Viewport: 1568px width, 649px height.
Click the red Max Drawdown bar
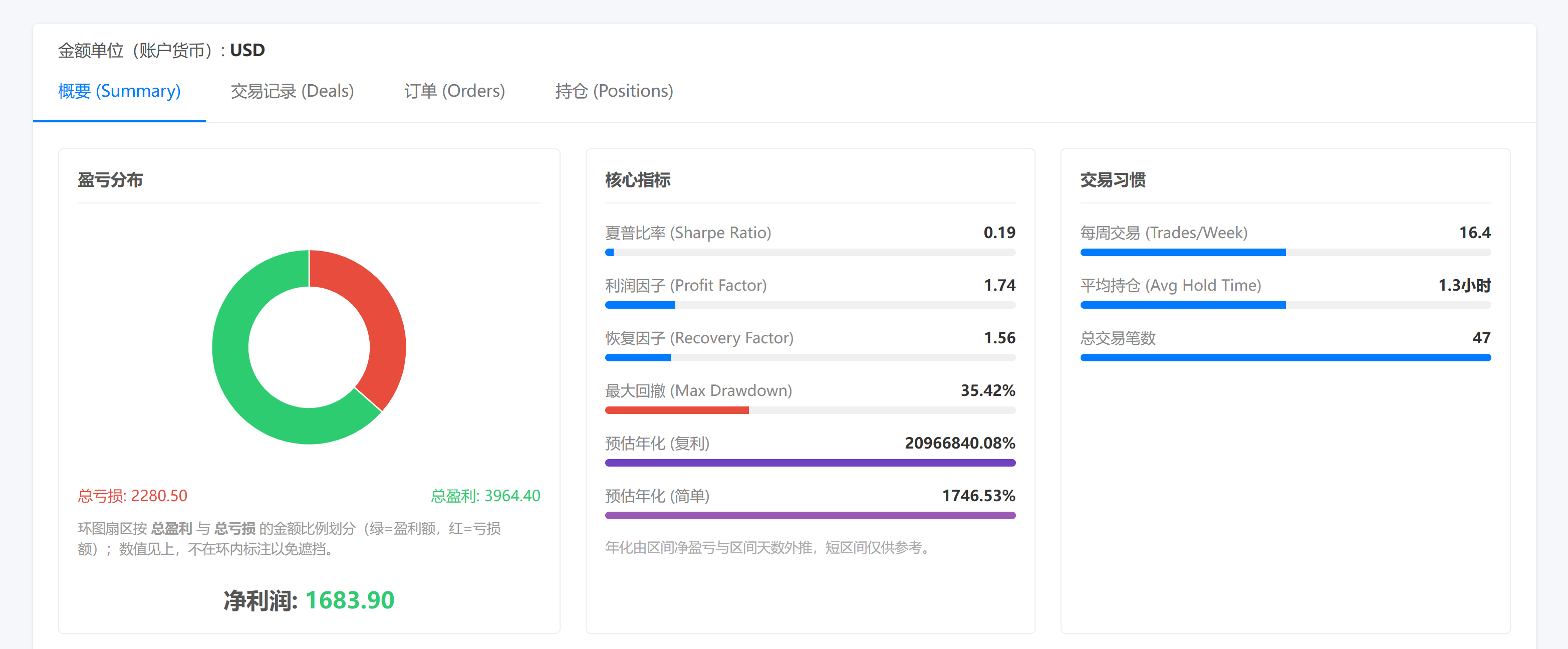[676, 410]
